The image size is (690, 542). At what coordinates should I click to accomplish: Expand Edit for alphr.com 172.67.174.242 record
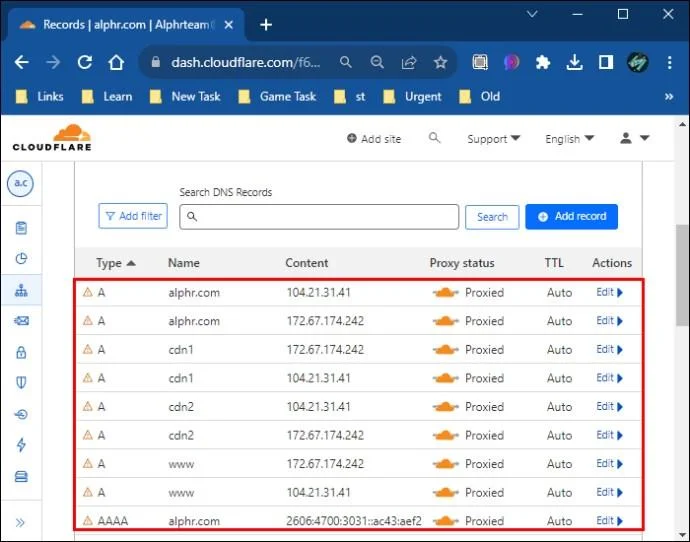pos(609,321)
